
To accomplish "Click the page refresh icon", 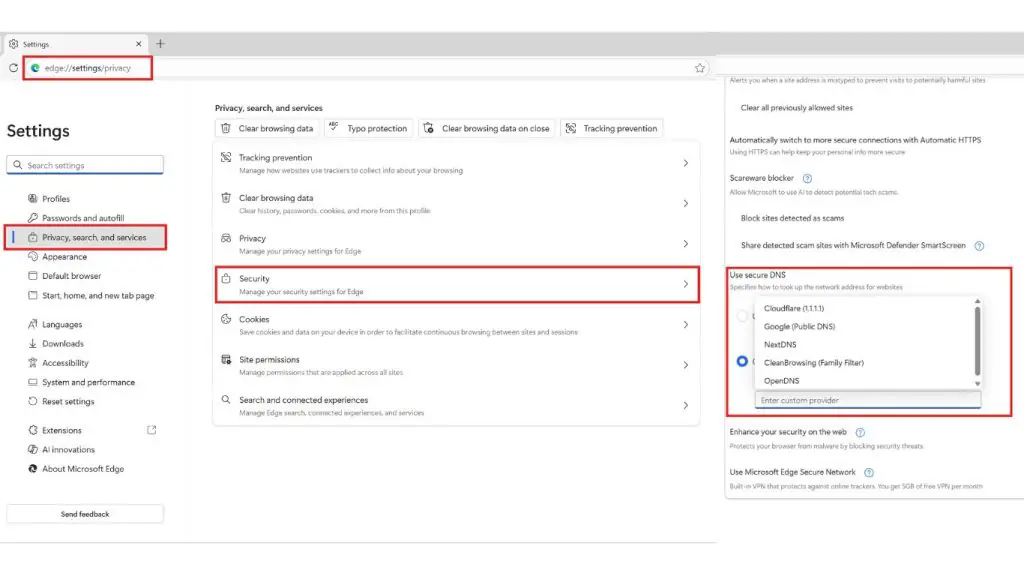I will click(x=13, y=68).
